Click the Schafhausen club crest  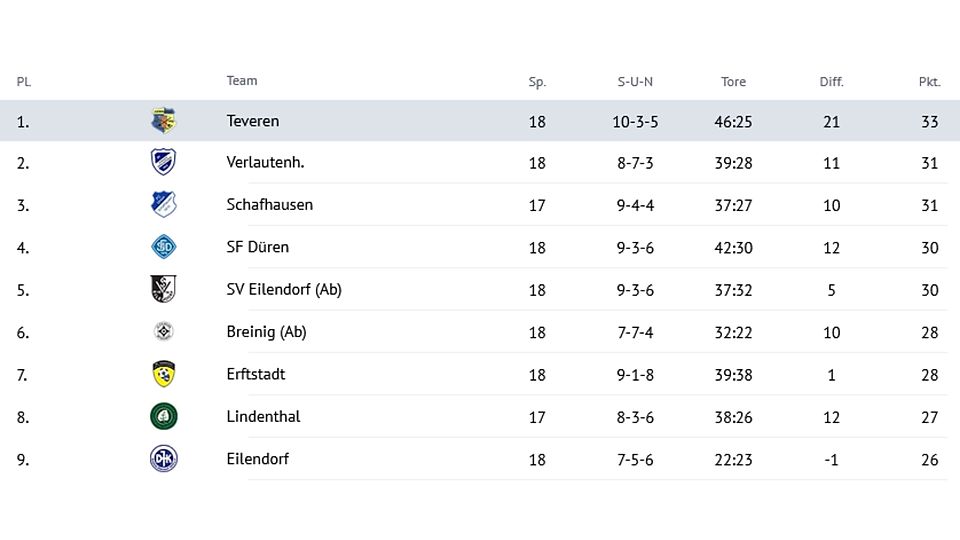(x=163, y=204)
